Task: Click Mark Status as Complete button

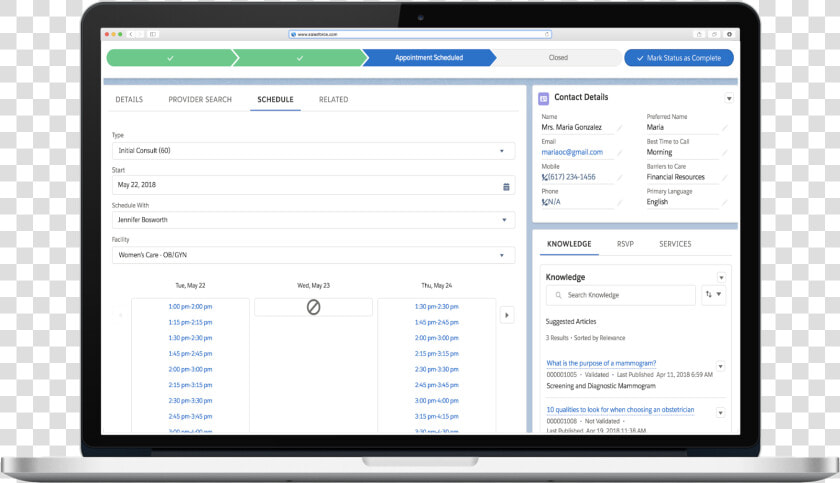Action: [679, 58]
